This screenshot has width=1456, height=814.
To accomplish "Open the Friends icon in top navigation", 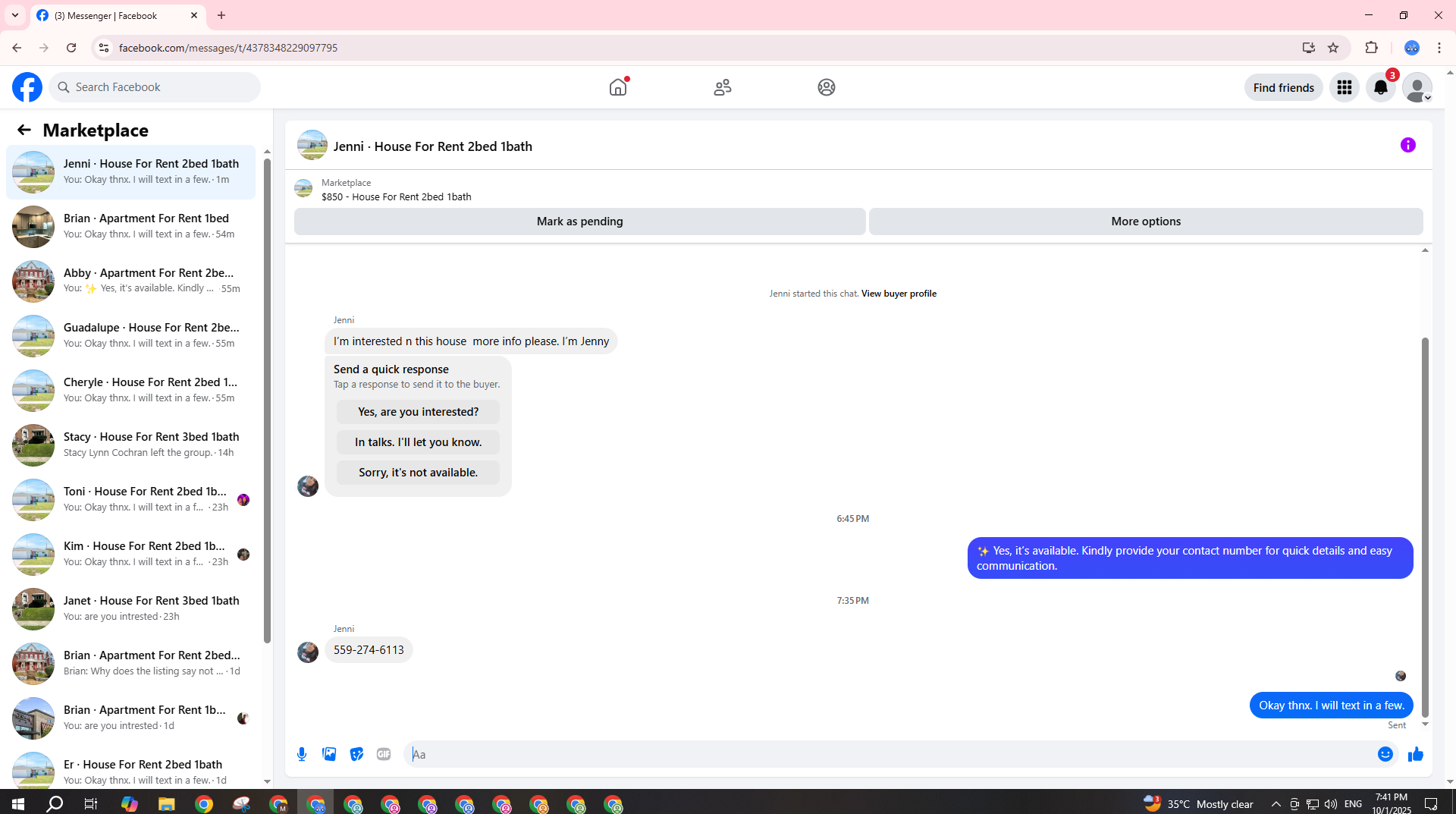I will [723, 87].
